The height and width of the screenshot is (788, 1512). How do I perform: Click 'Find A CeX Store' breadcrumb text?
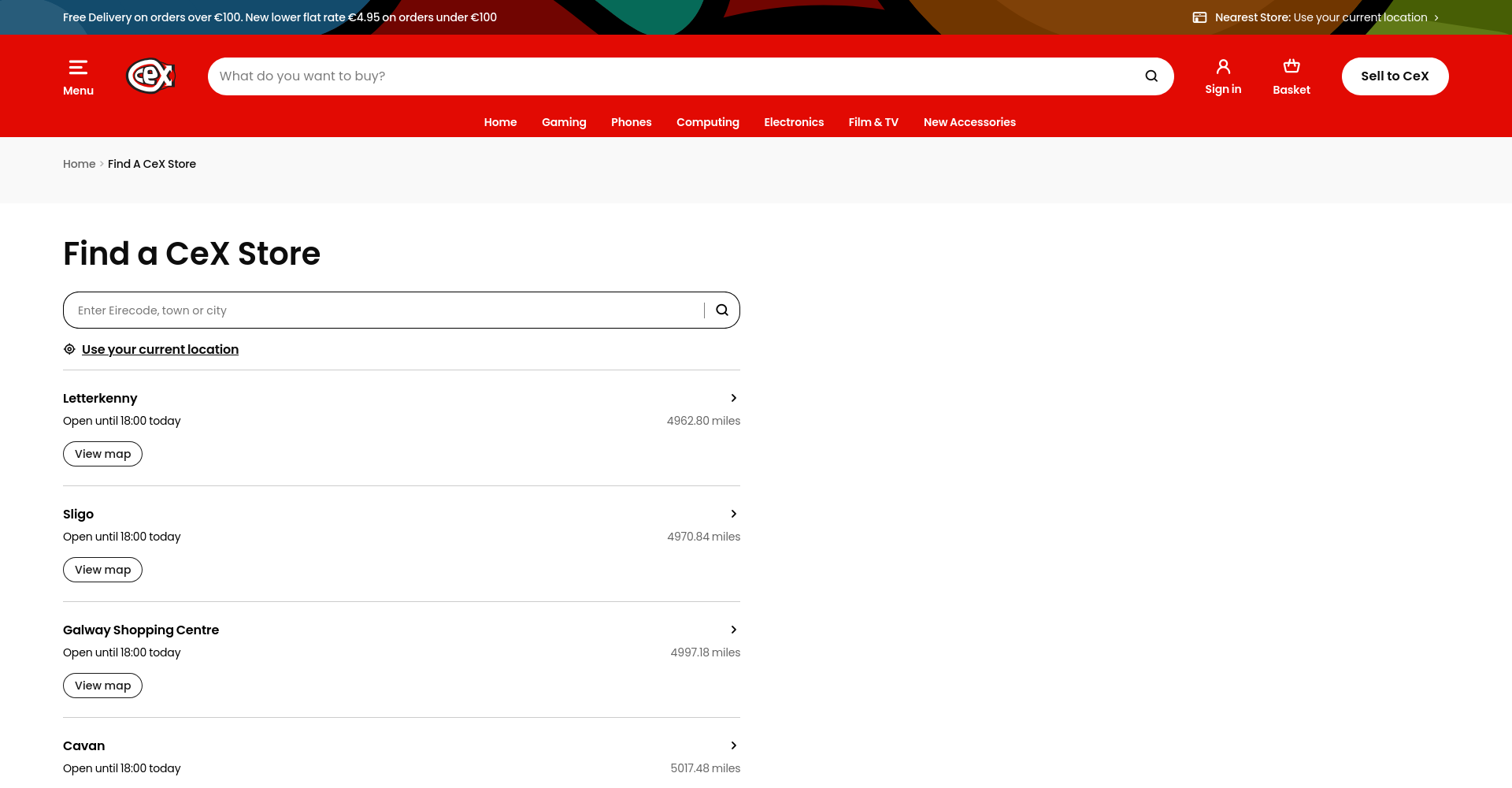click(x=152, y=164)
